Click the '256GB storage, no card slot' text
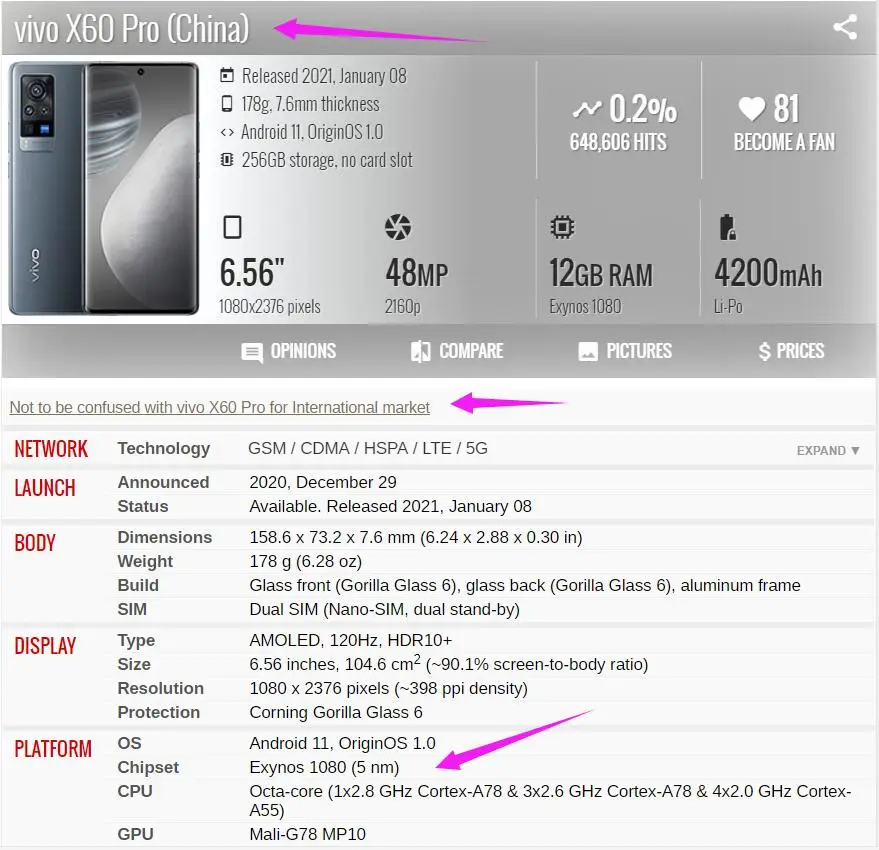This screenshot has width=879, height=850. point(327,160)
